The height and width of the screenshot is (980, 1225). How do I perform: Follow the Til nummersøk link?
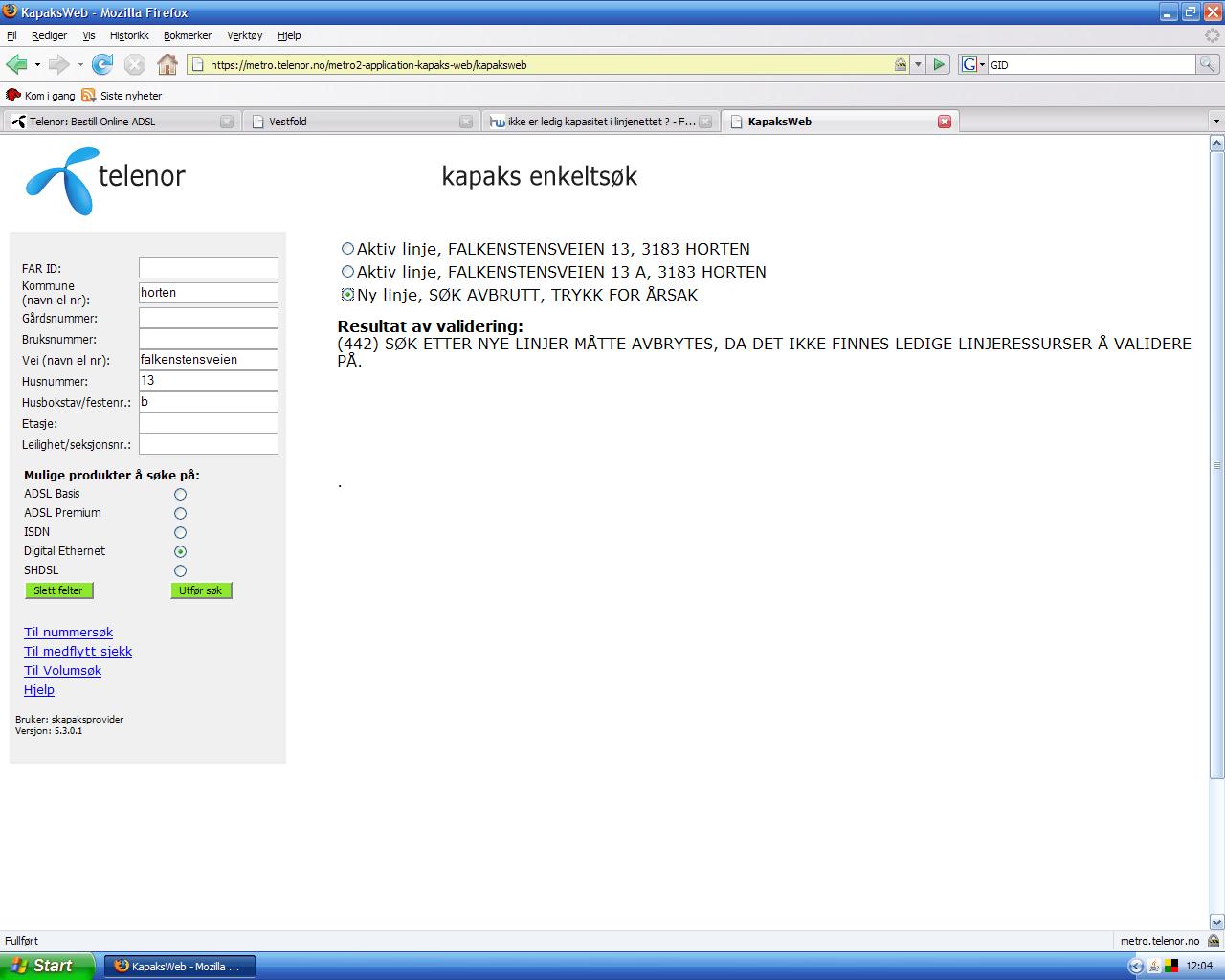coord(68,633)
